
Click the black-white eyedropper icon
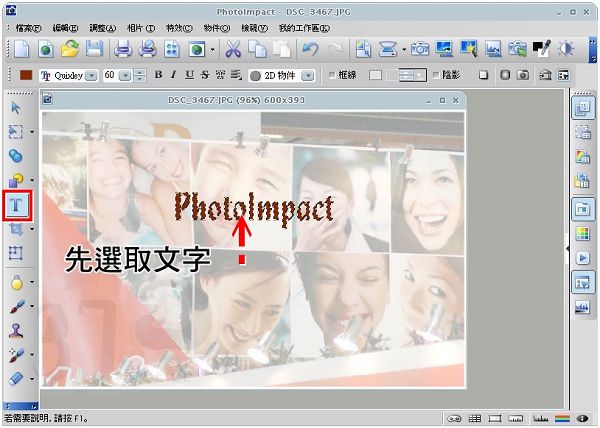coord(541,49)
